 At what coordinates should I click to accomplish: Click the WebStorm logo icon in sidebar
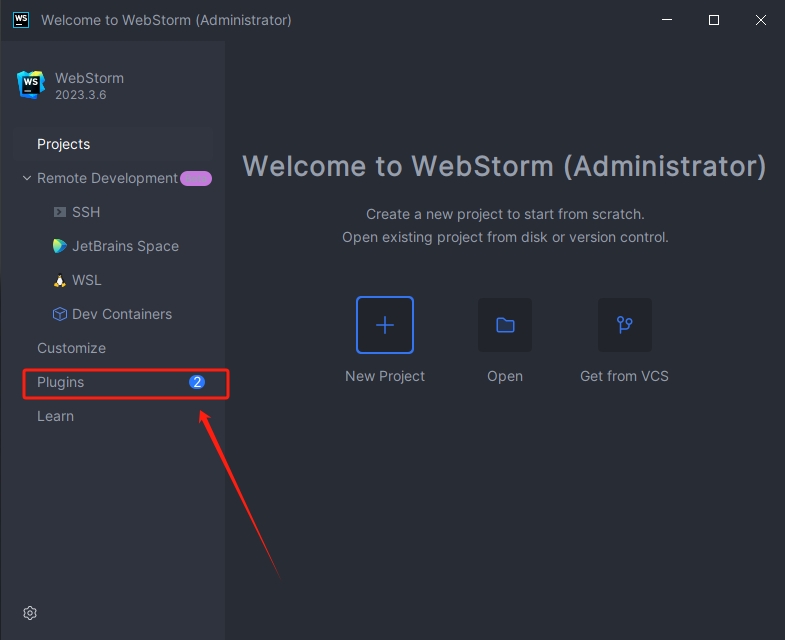(x=31, y=85)
